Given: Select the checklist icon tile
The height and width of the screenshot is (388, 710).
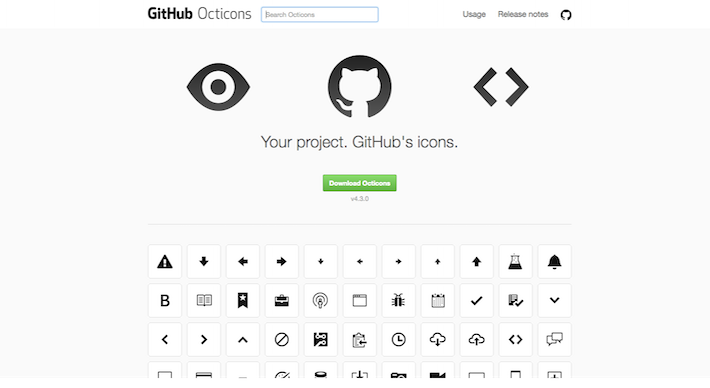Looking at the screenshot, I should 515,301.
